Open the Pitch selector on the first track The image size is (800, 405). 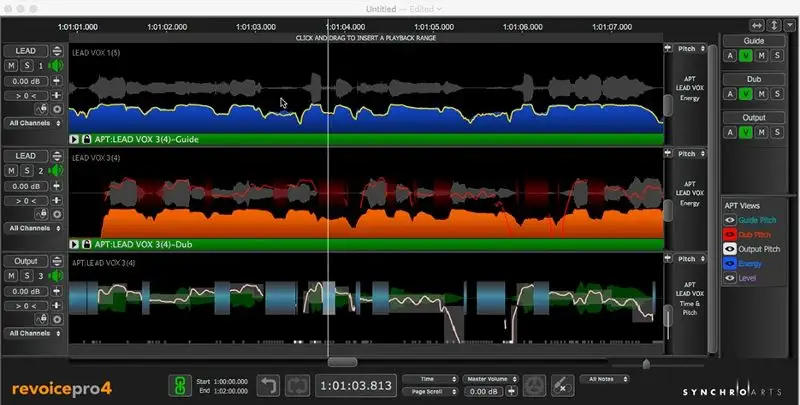(x=687, y=47)
